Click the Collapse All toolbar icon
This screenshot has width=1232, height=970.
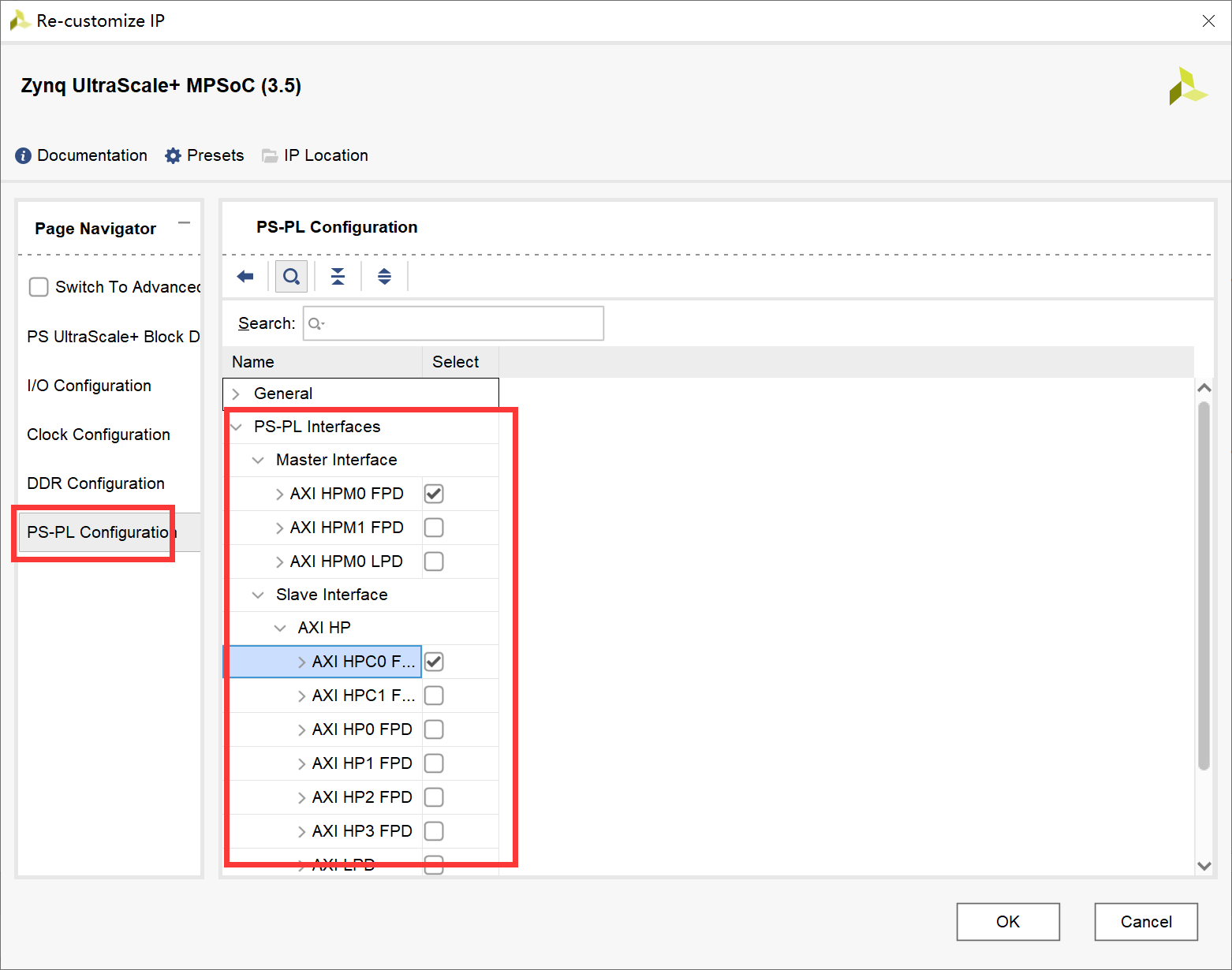(x=338, y=276)
